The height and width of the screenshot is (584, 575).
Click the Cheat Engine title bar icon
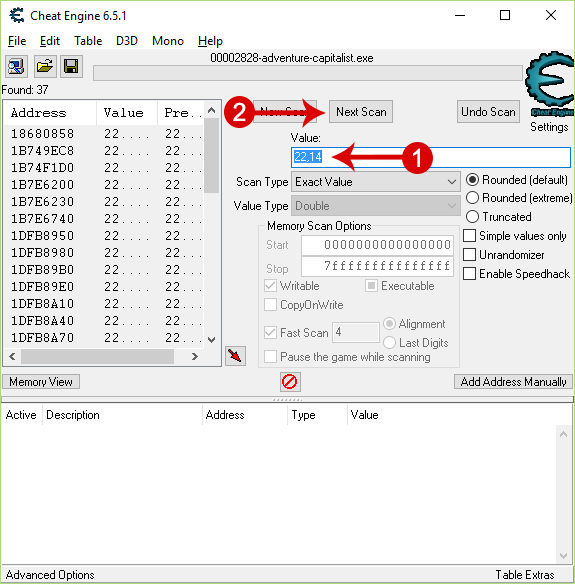point(17,16)
